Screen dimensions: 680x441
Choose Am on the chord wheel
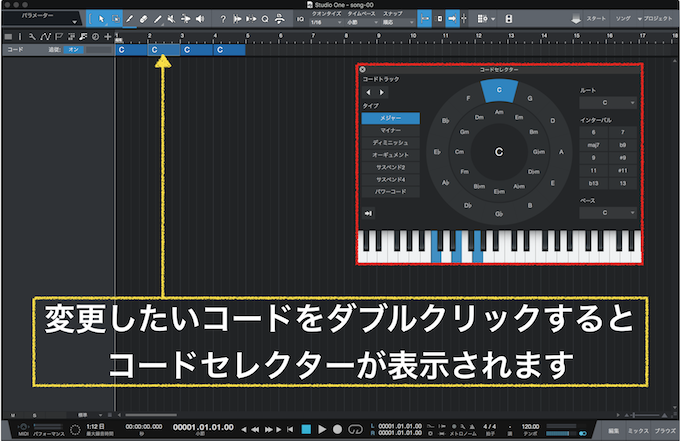pyautogui.click(x=499, y=112)
